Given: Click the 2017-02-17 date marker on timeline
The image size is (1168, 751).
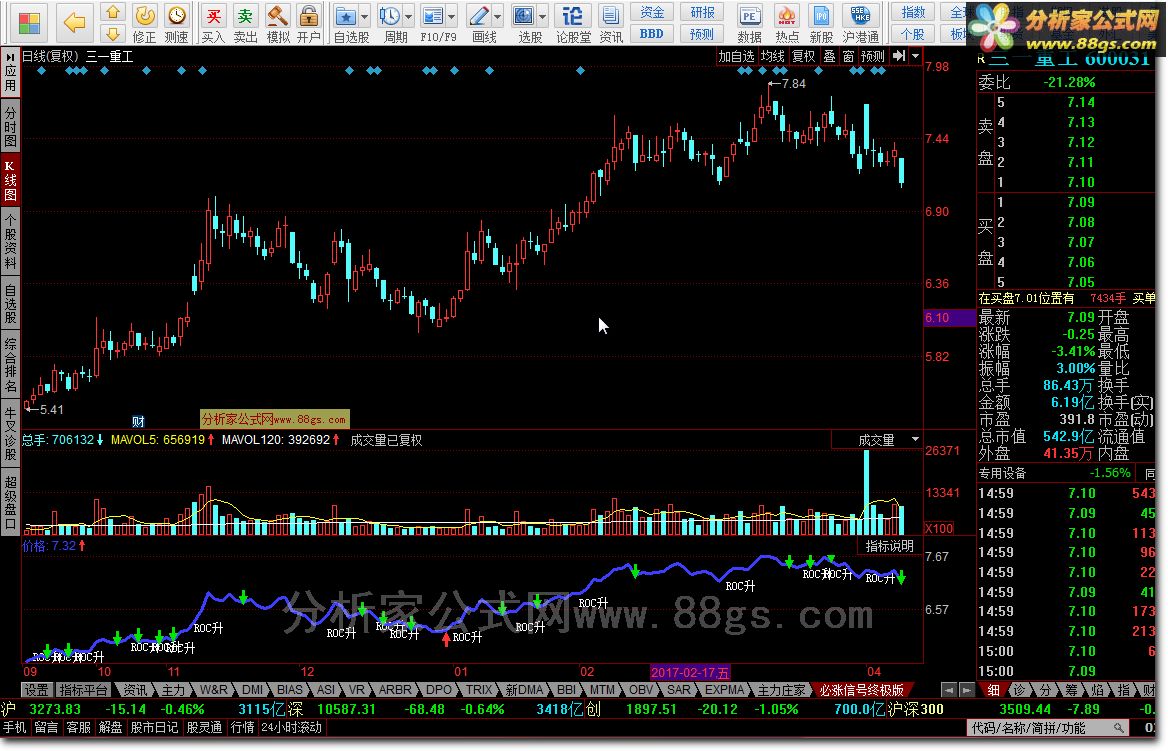Looking at the screenshot, I should (x=690, y=672).
